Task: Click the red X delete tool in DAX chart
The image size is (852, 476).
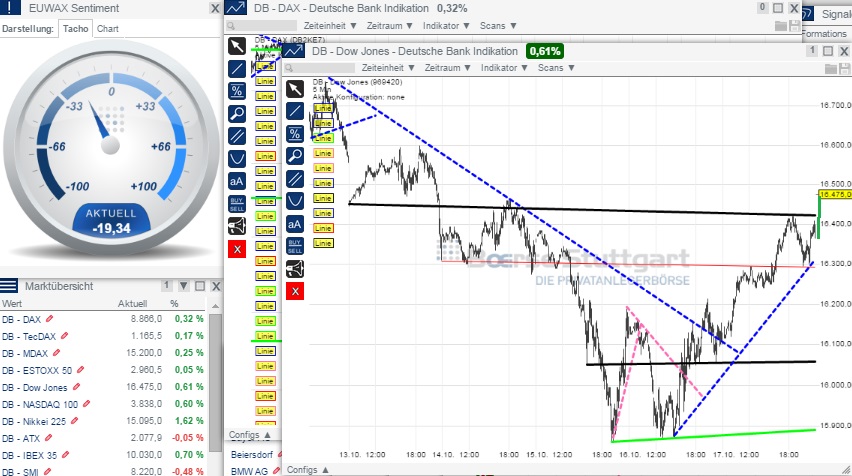Action: 237,249
